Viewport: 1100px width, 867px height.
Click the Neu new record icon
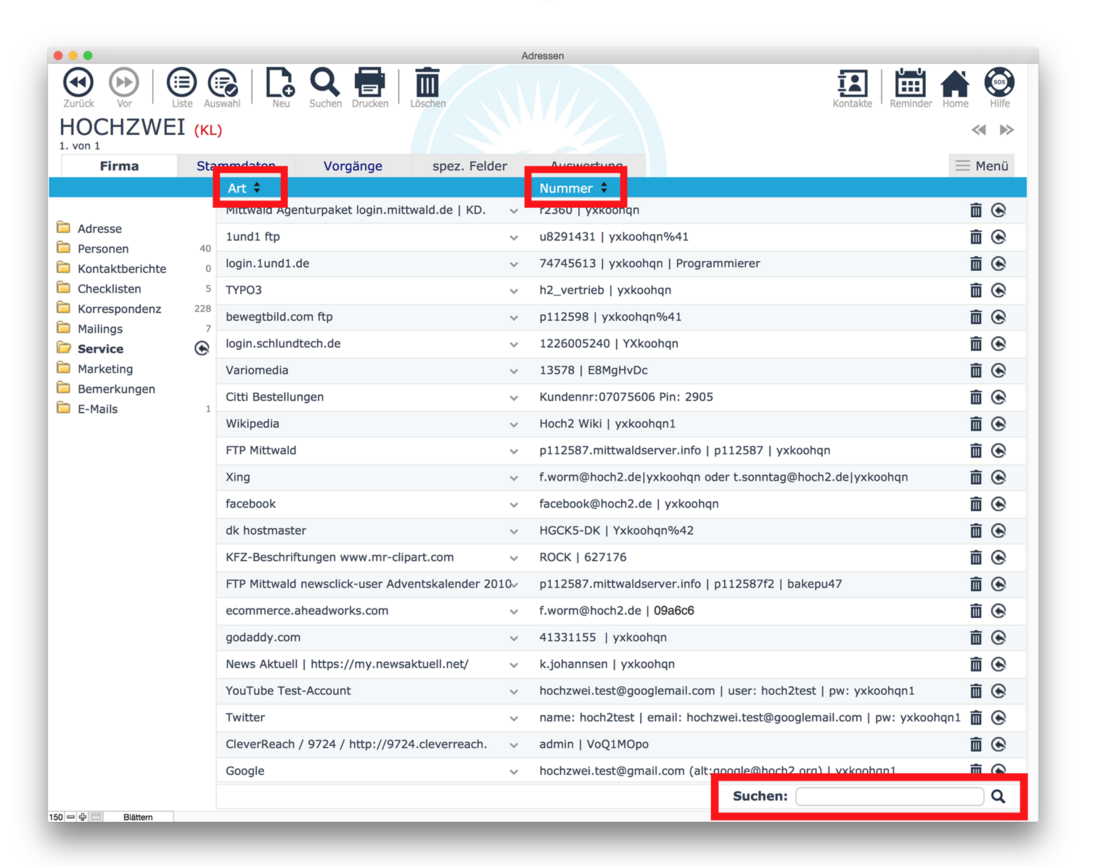coord(280,83)
